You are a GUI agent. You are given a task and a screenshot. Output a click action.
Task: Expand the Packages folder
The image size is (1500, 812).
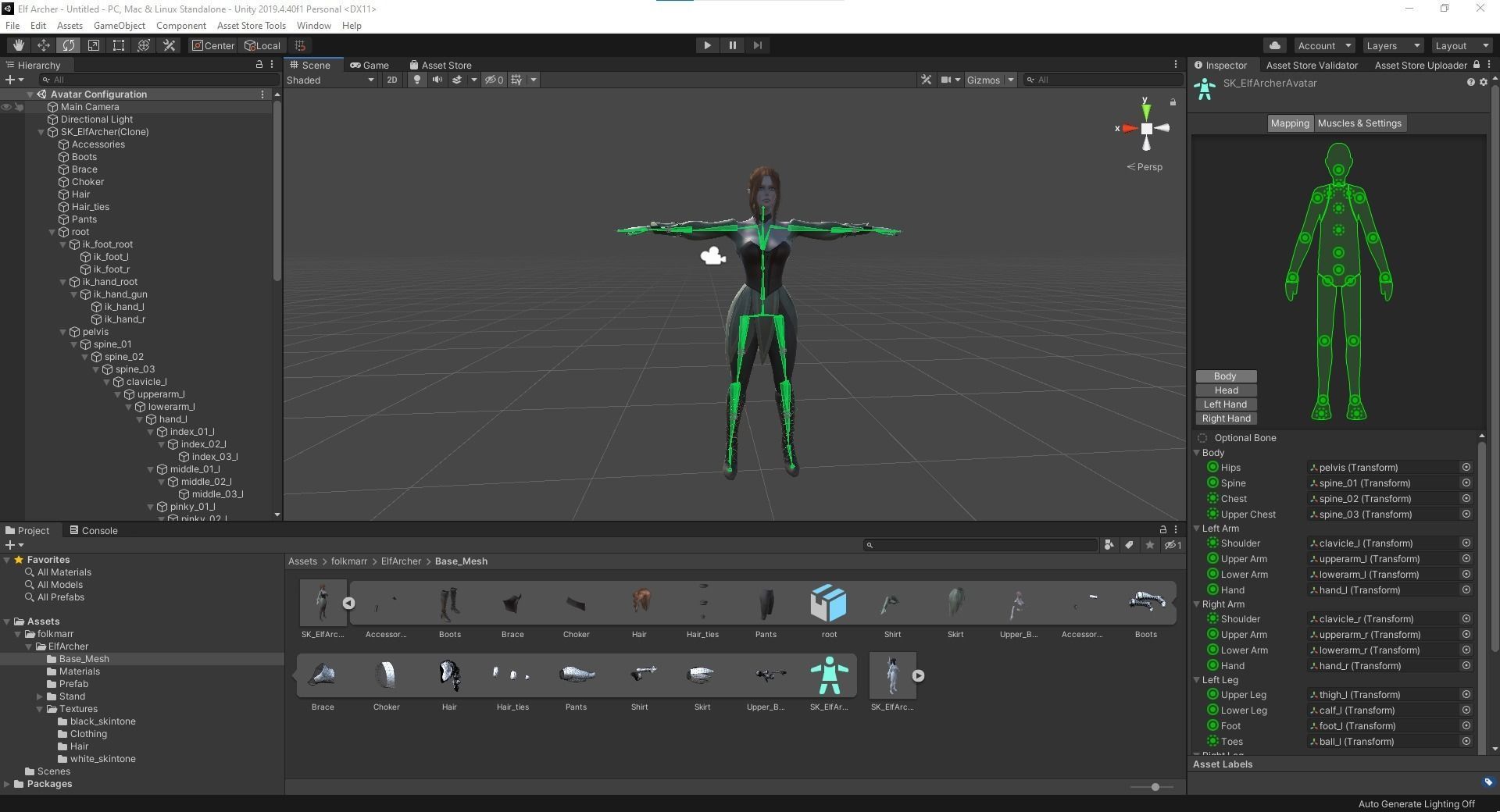7,784
